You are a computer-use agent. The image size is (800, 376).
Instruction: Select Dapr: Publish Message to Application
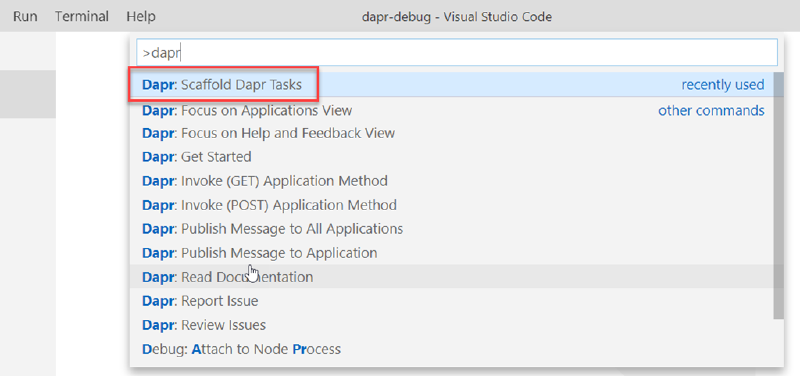[x=452, y=253]
